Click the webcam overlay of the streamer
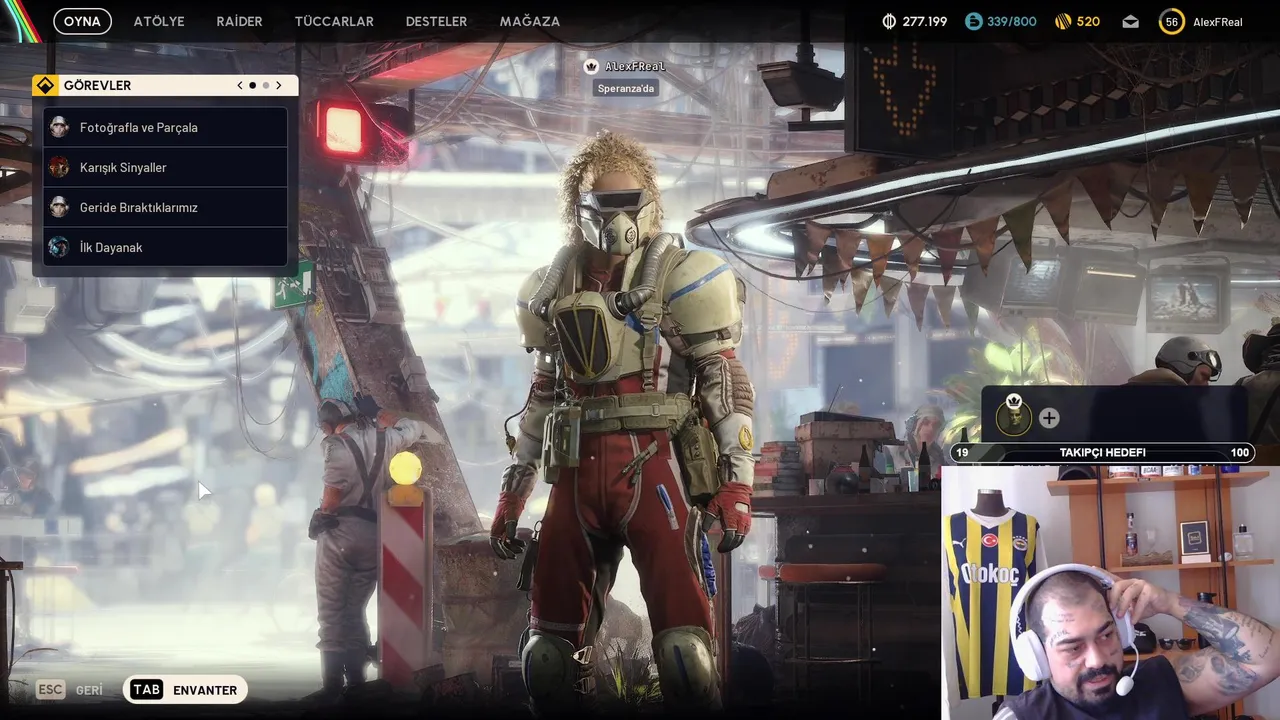1280x720 pixels. 1110,593
